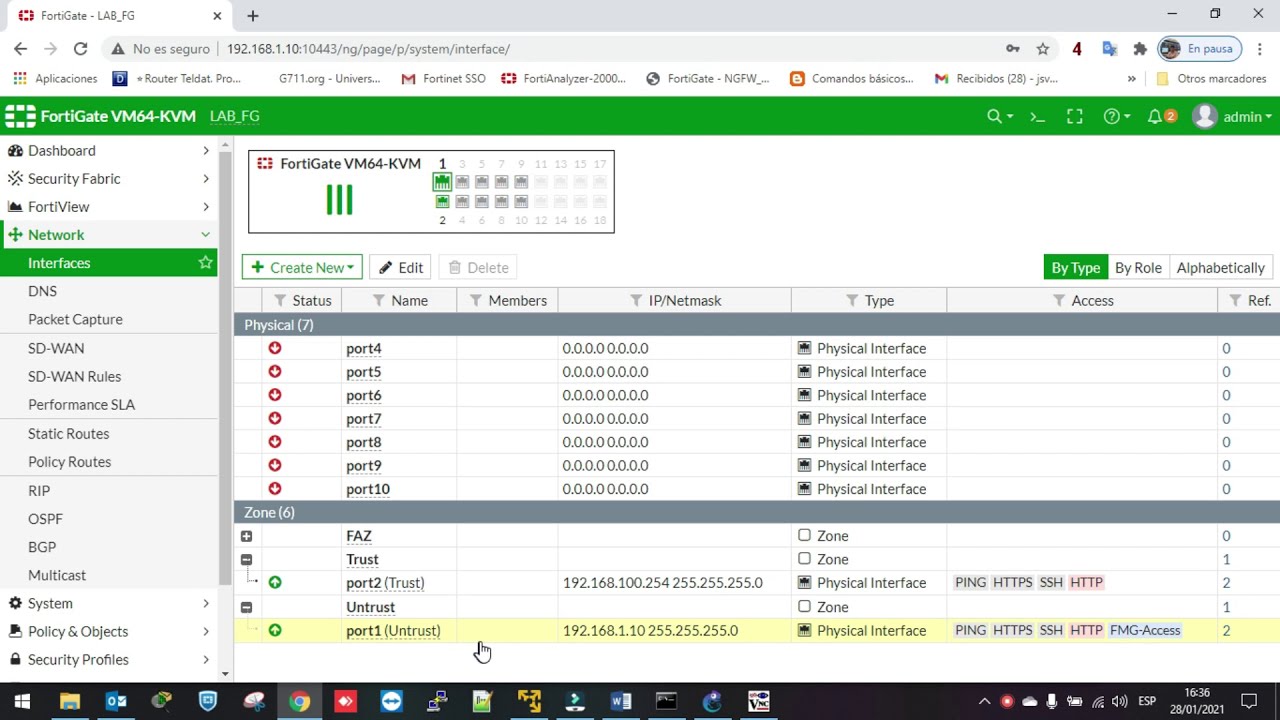The image size is (1280, 720).
Task: Open DNS in Network menu
Action: point(42,291)
